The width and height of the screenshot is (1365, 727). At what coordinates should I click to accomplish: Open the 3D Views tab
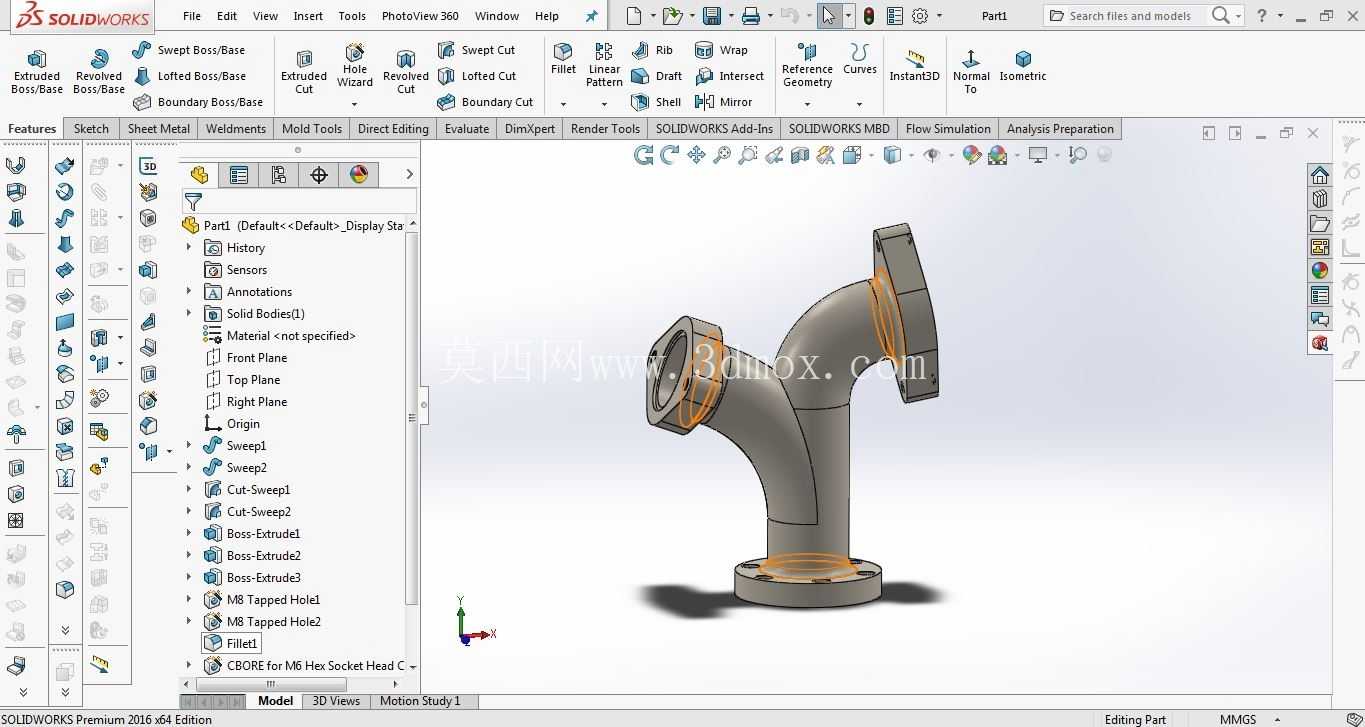(x=336, y=701)
